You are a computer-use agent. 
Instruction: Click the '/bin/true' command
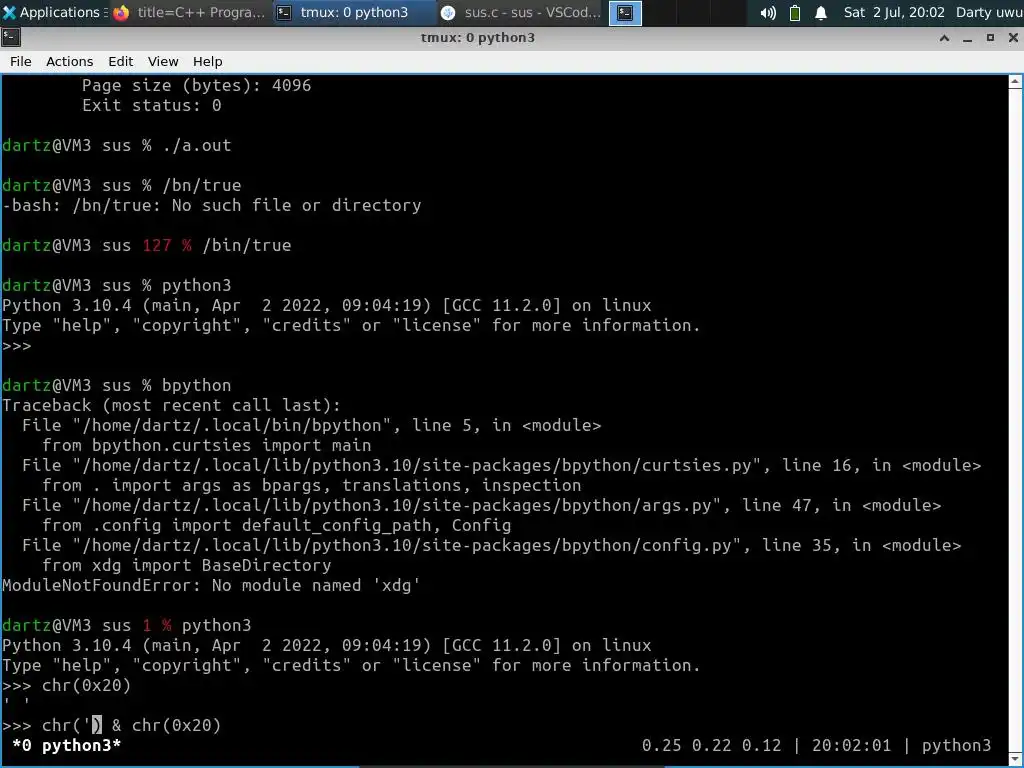(x=247, y=246)
